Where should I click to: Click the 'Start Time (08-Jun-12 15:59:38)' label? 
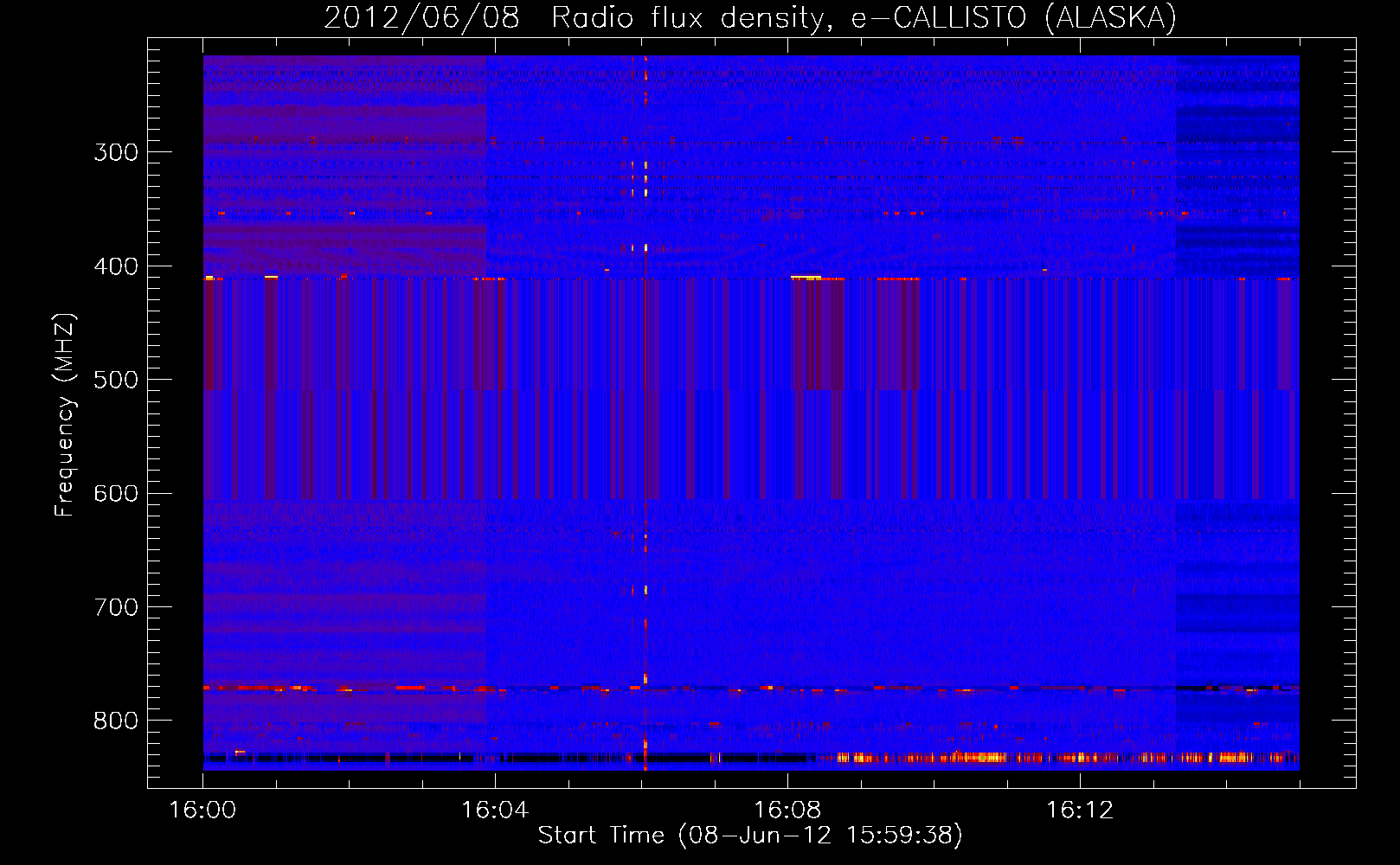point(750,835)
